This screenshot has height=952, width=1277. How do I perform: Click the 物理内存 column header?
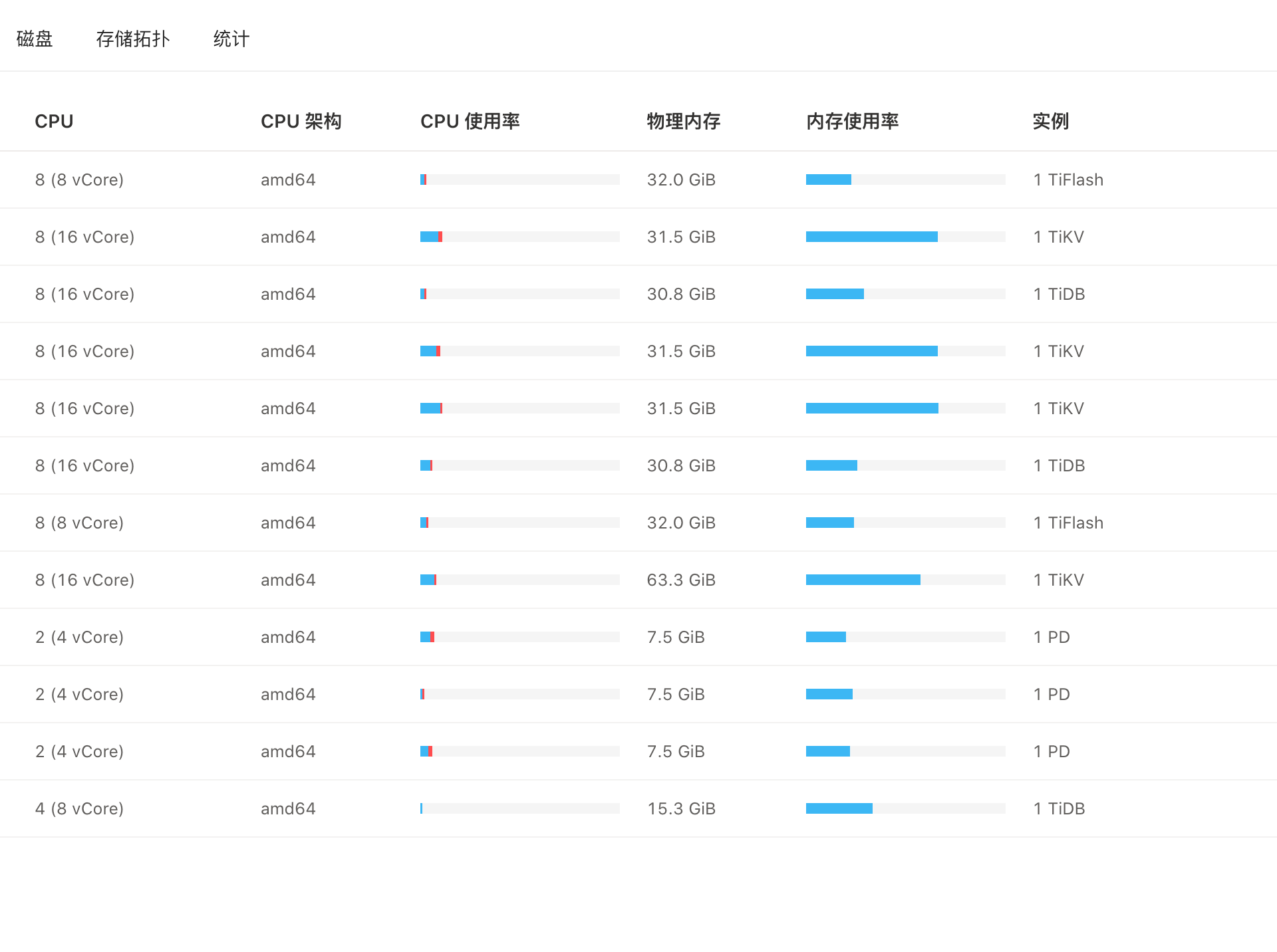[683, 121]
